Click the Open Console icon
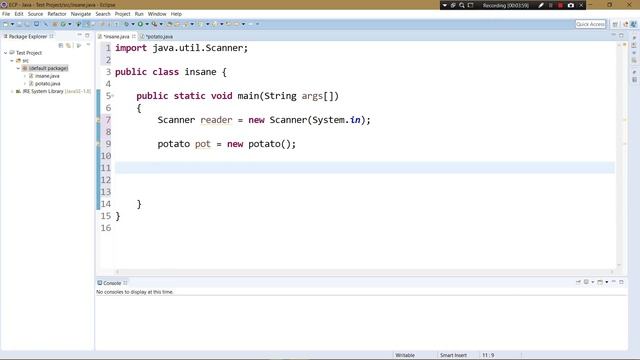This screenshot has height=360, width=640. [x=600, y=282]
